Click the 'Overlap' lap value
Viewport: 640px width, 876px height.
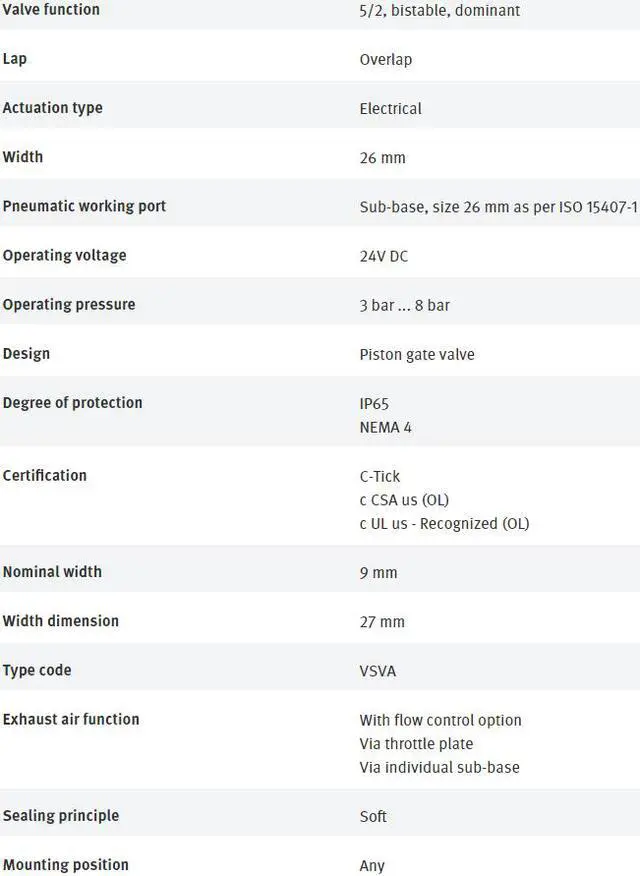pyautogui.click(x=386, y=60)
